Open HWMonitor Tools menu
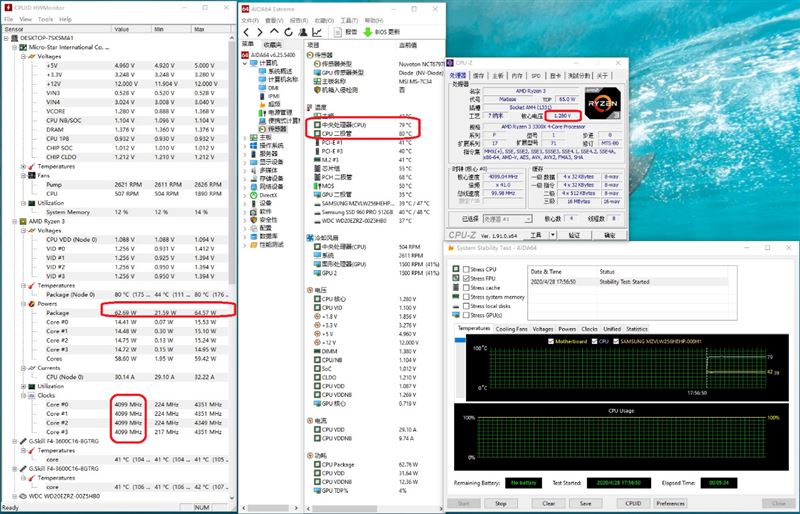Image resolution: width=800 pixels, height=514 pixels. (45, 19)
